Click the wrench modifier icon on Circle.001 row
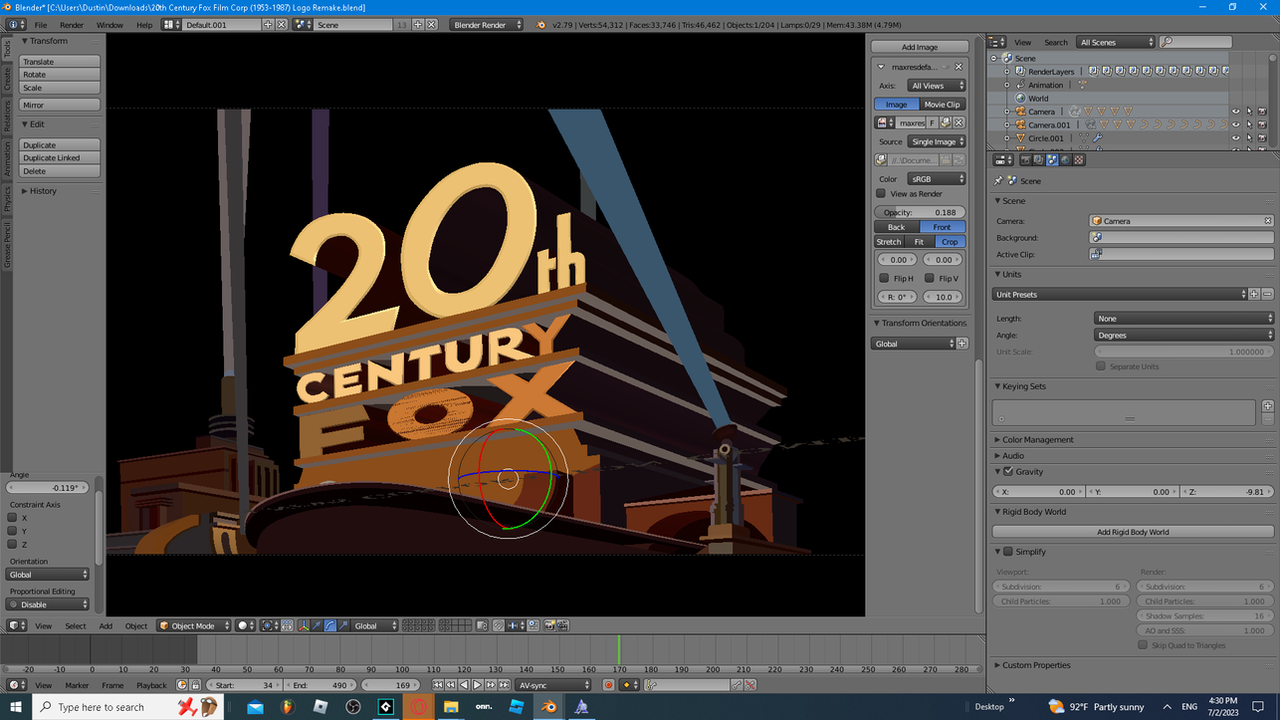The width and height of the screenshot is (1280, 720). click(x=1097, y=138)
